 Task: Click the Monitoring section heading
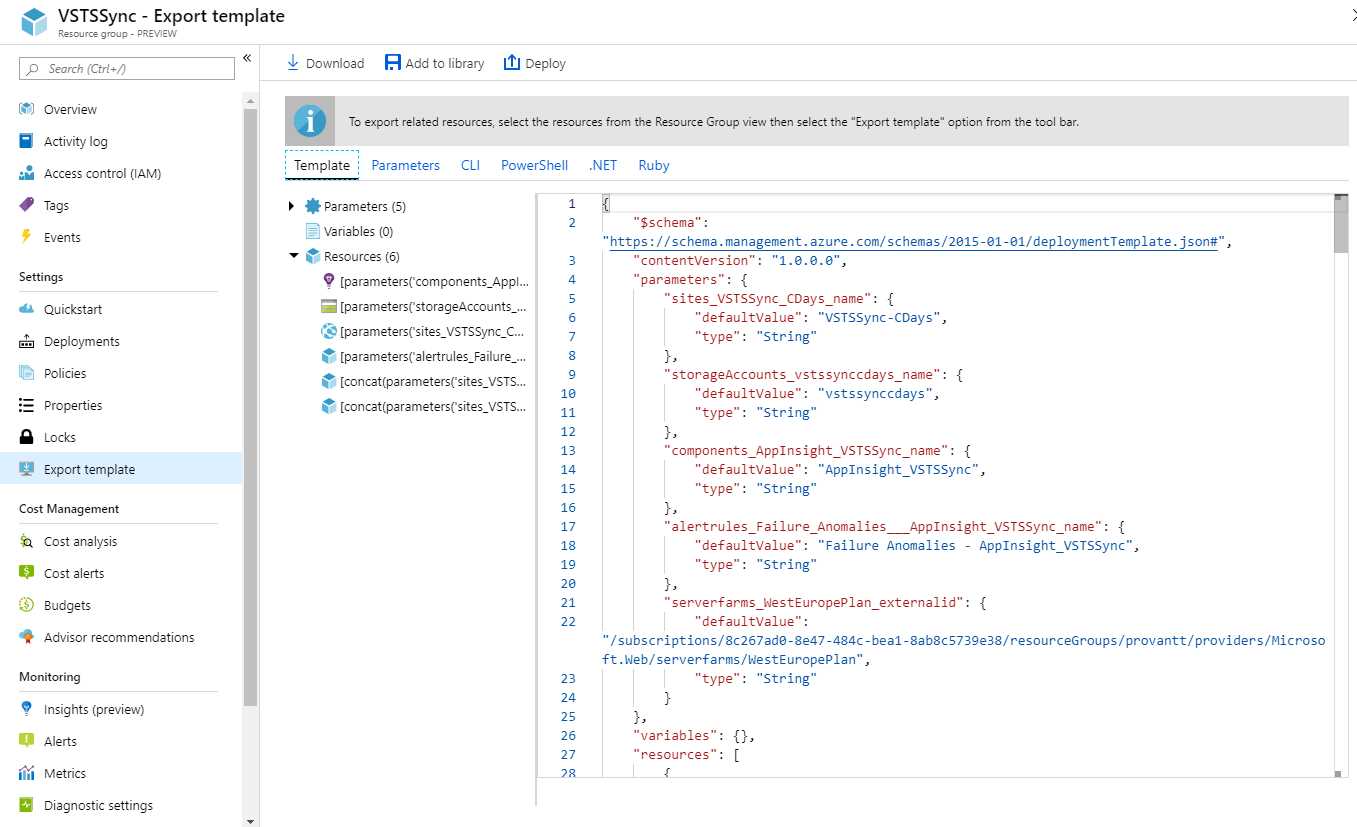(49, 677)
